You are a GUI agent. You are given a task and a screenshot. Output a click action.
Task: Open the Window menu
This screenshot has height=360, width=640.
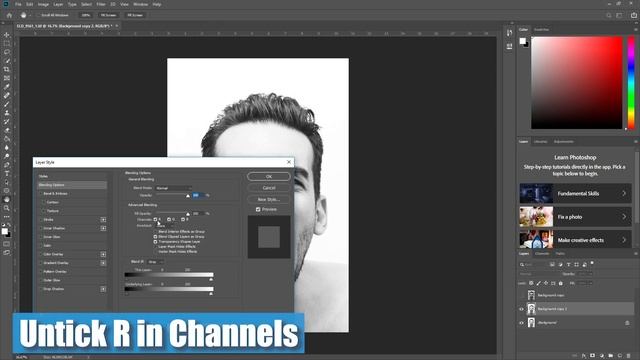click(140, 4)
